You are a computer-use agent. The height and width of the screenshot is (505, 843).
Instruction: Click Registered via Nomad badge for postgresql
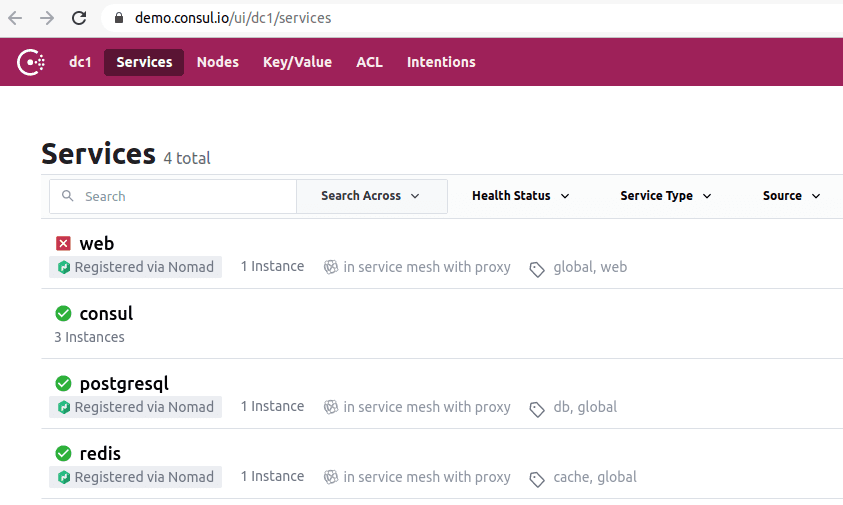point(135,407)
